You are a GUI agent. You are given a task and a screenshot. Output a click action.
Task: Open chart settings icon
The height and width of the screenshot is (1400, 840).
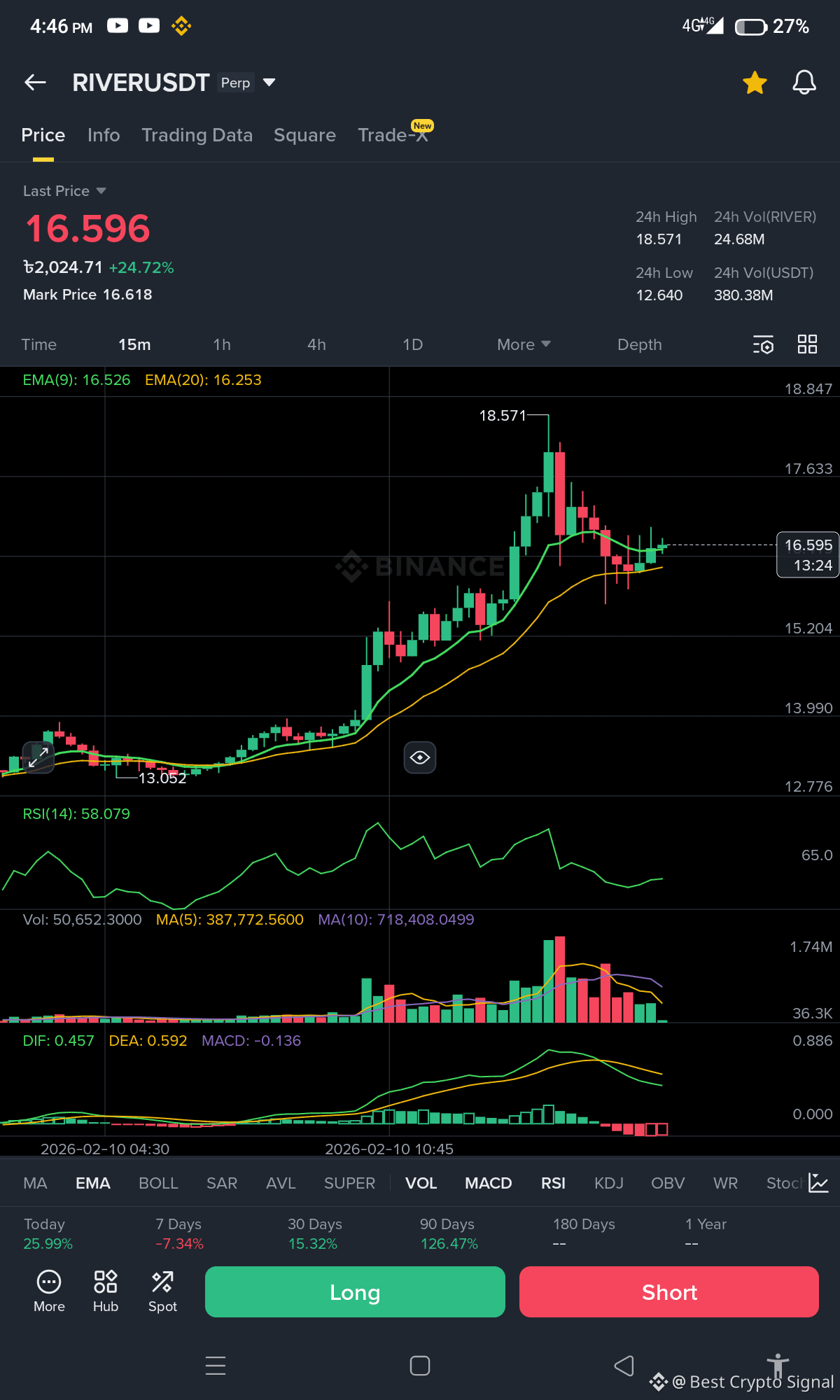point(763,344)
